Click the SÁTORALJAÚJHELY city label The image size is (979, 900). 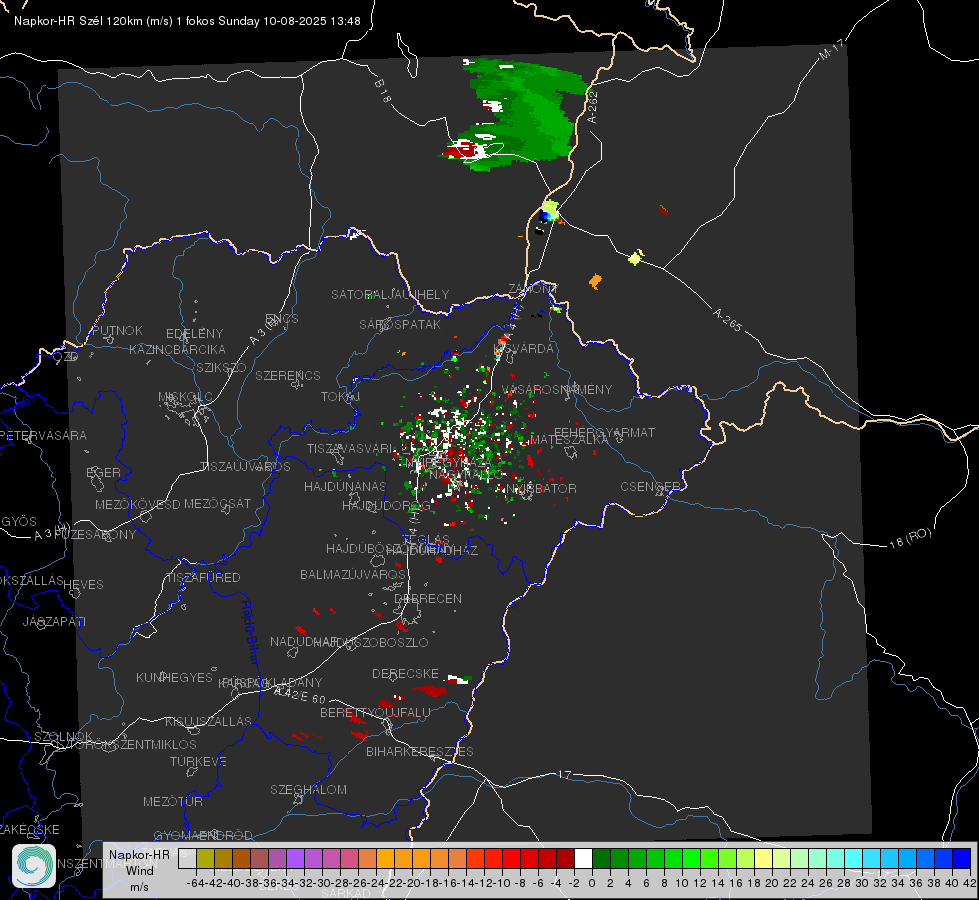(x=390, y=294)
